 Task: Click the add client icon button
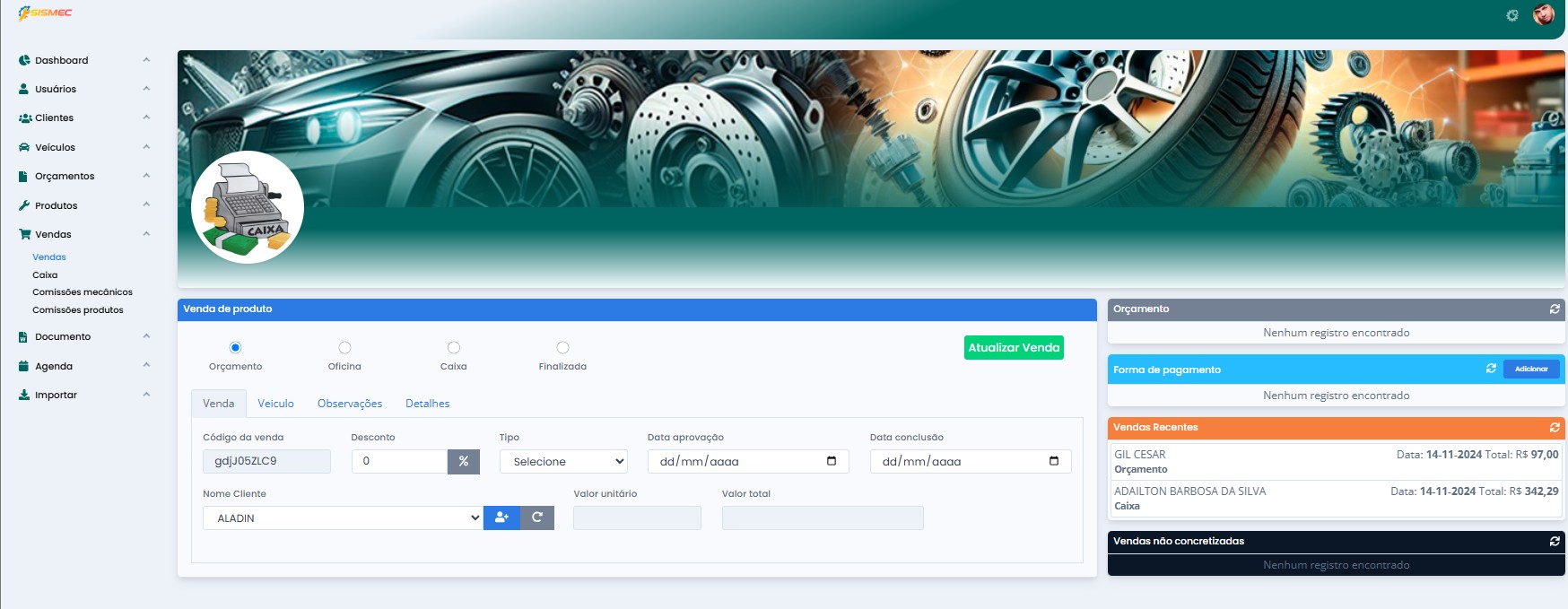click(501, 518)
